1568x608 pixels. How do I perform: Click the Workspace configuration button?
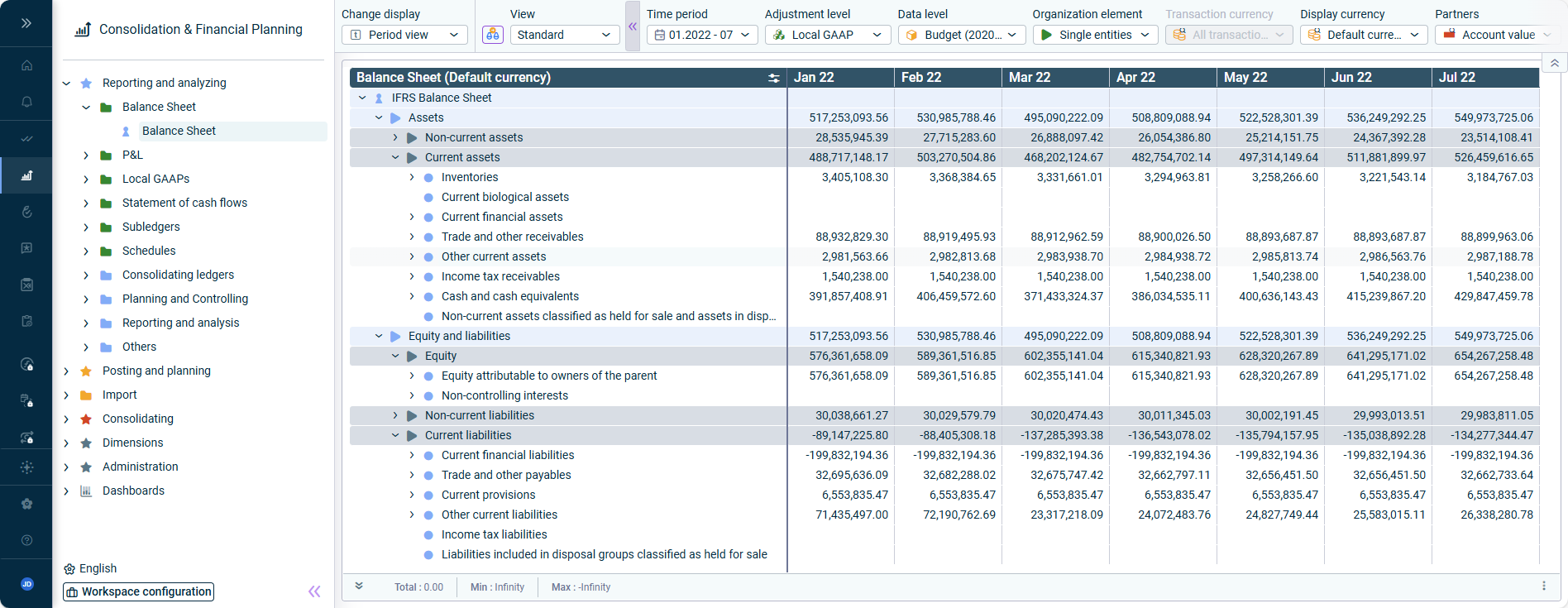139,591
